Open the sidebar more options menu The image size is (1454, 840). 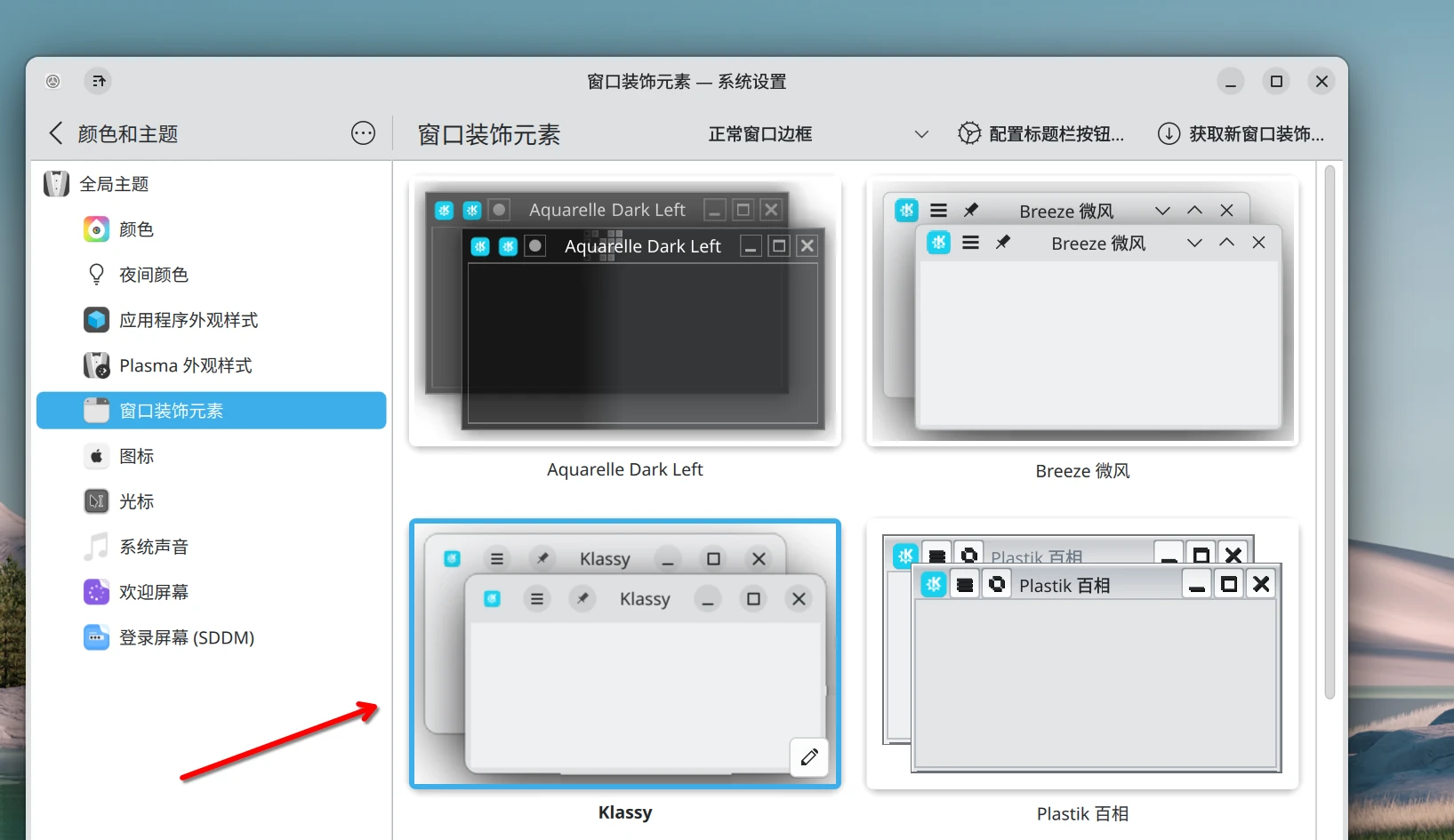(363, 133)
